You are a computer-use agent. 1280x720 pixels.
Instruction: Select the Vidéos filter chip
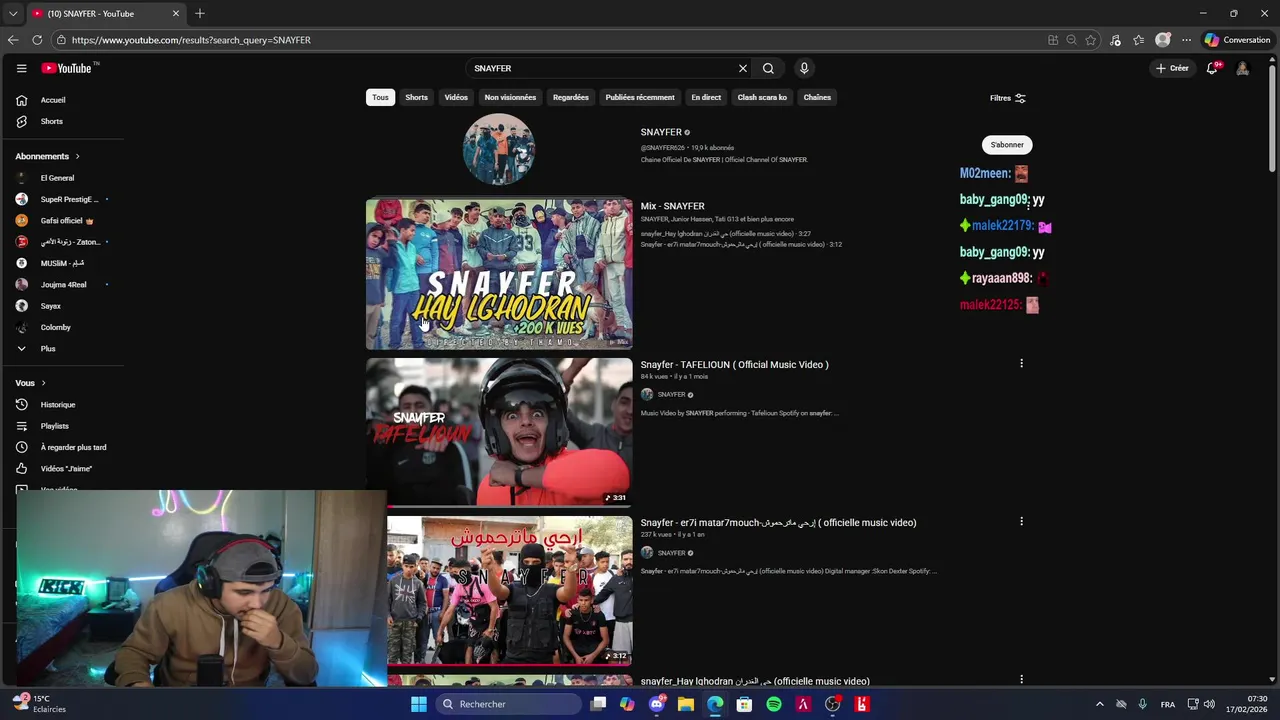click(456, 97)
